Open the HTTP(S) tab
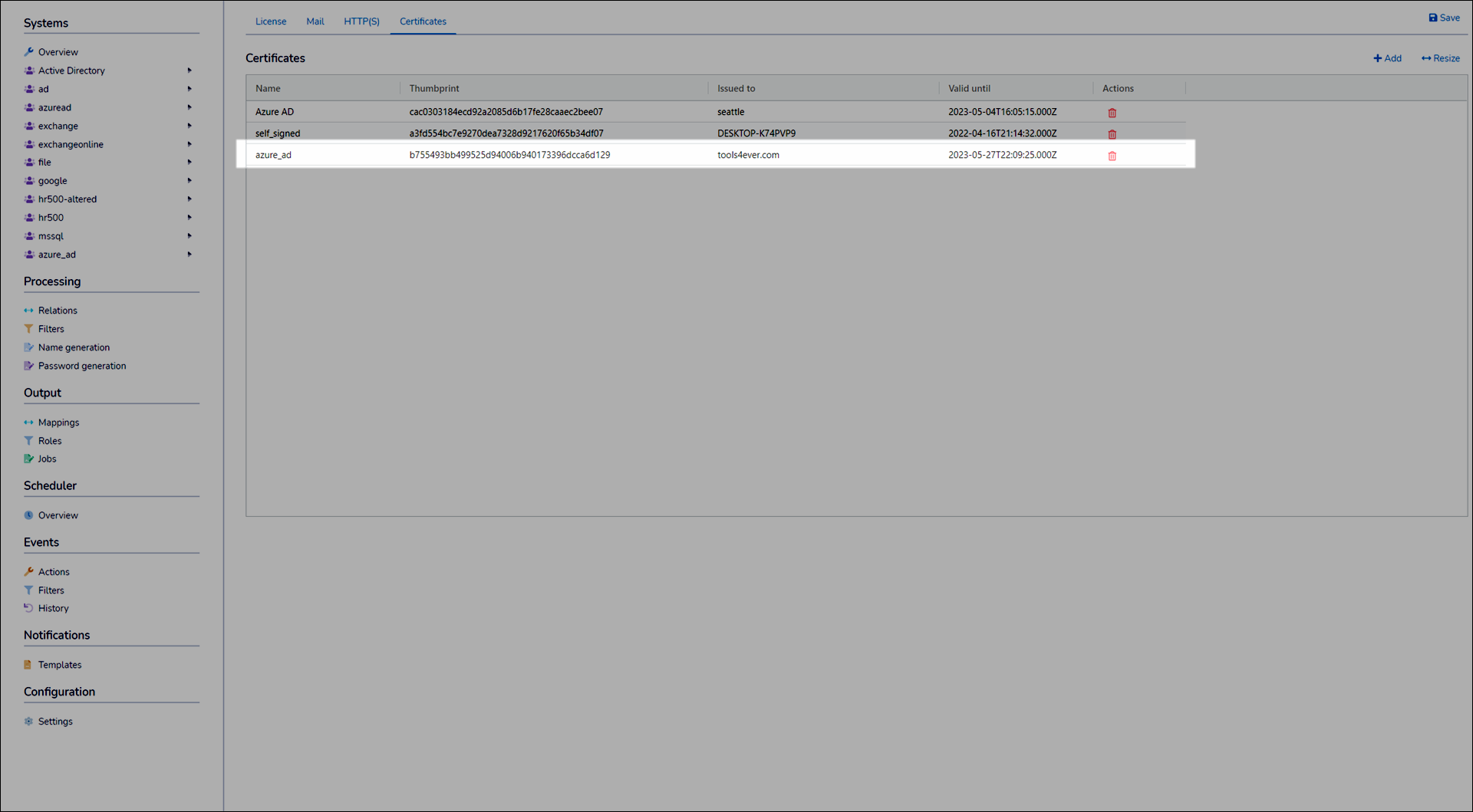1473x812 pixels. pos(361,21)
